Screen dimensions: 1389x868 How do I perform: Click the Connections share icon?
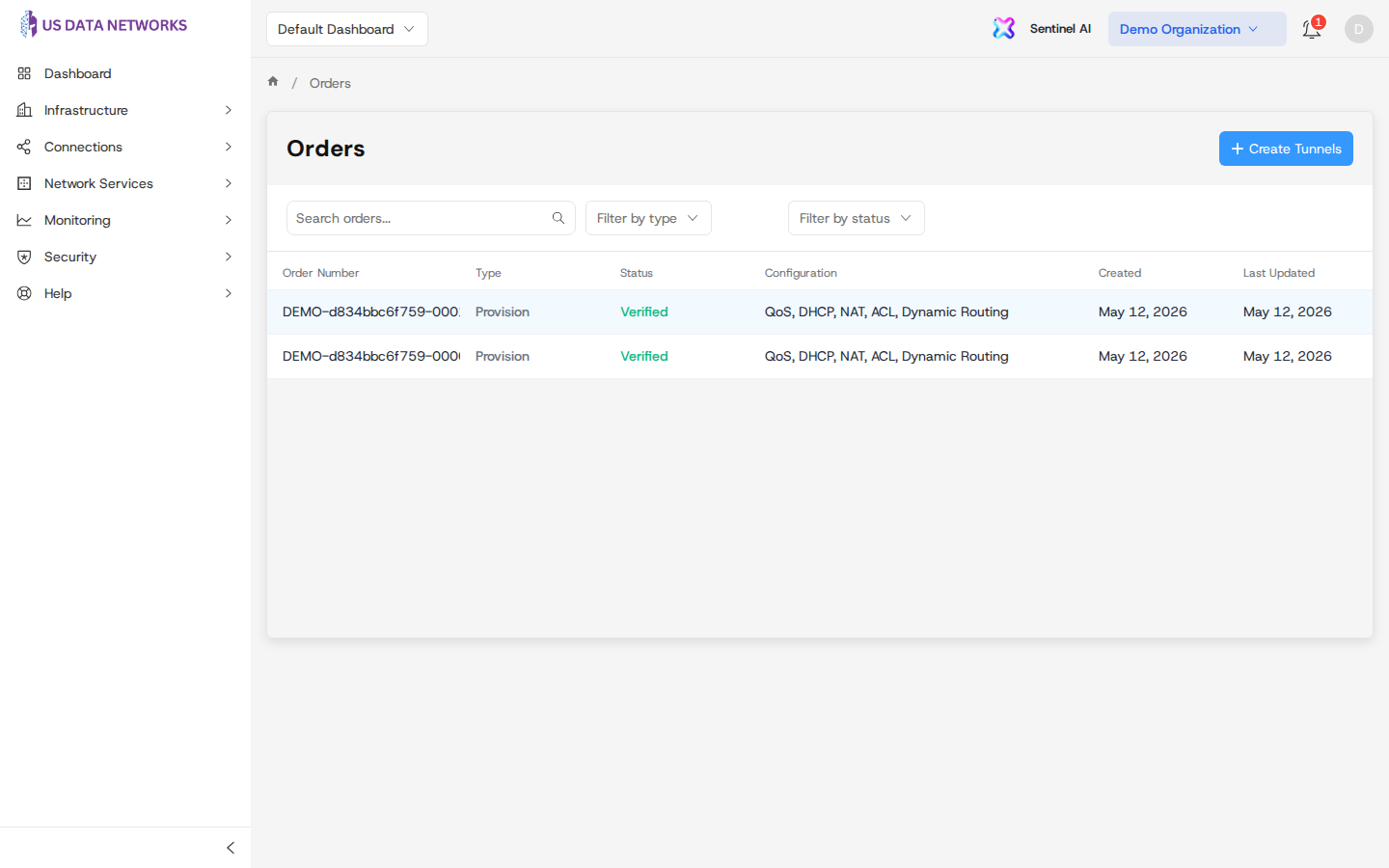(24, 147)
